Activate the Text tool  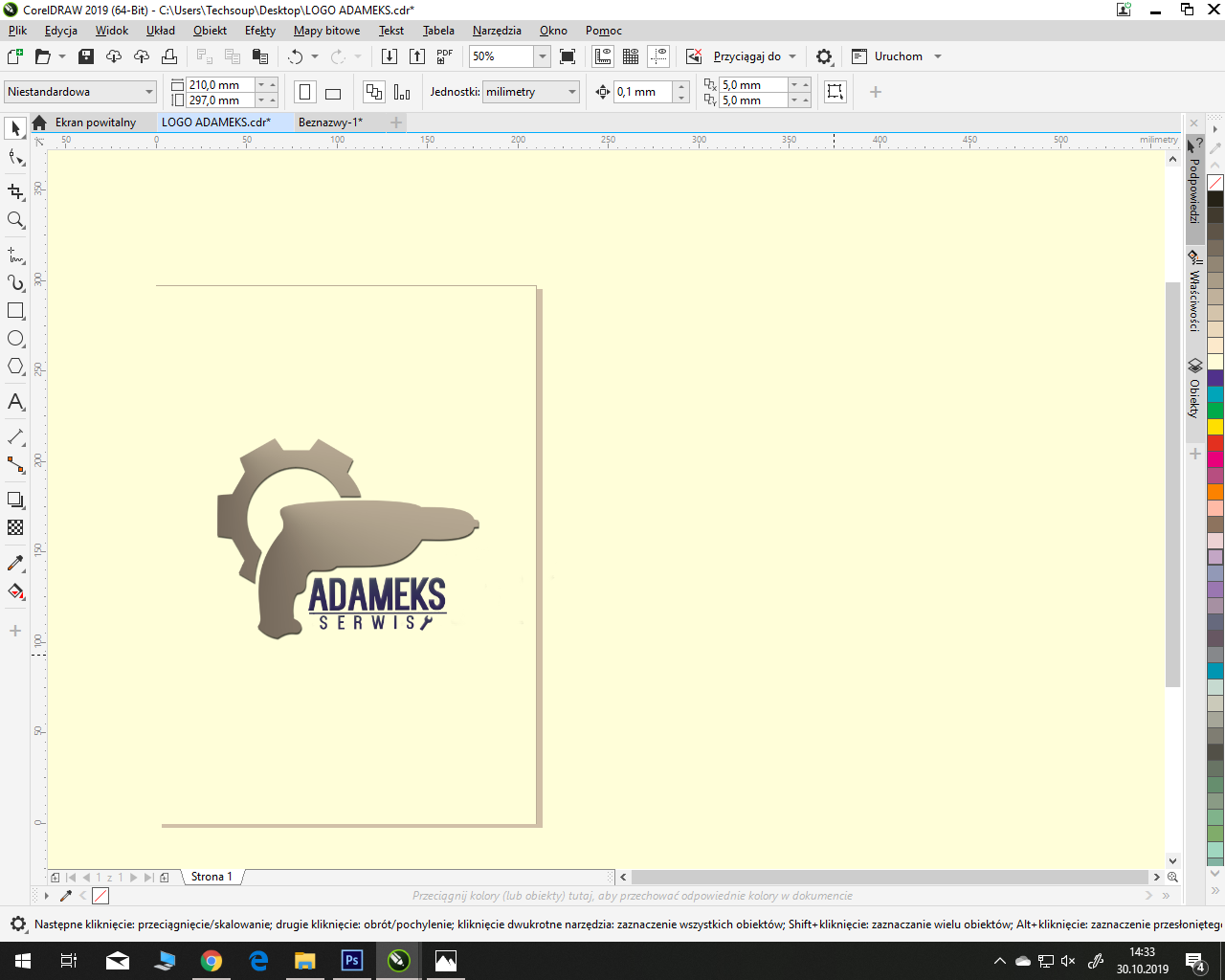point(15,402)
